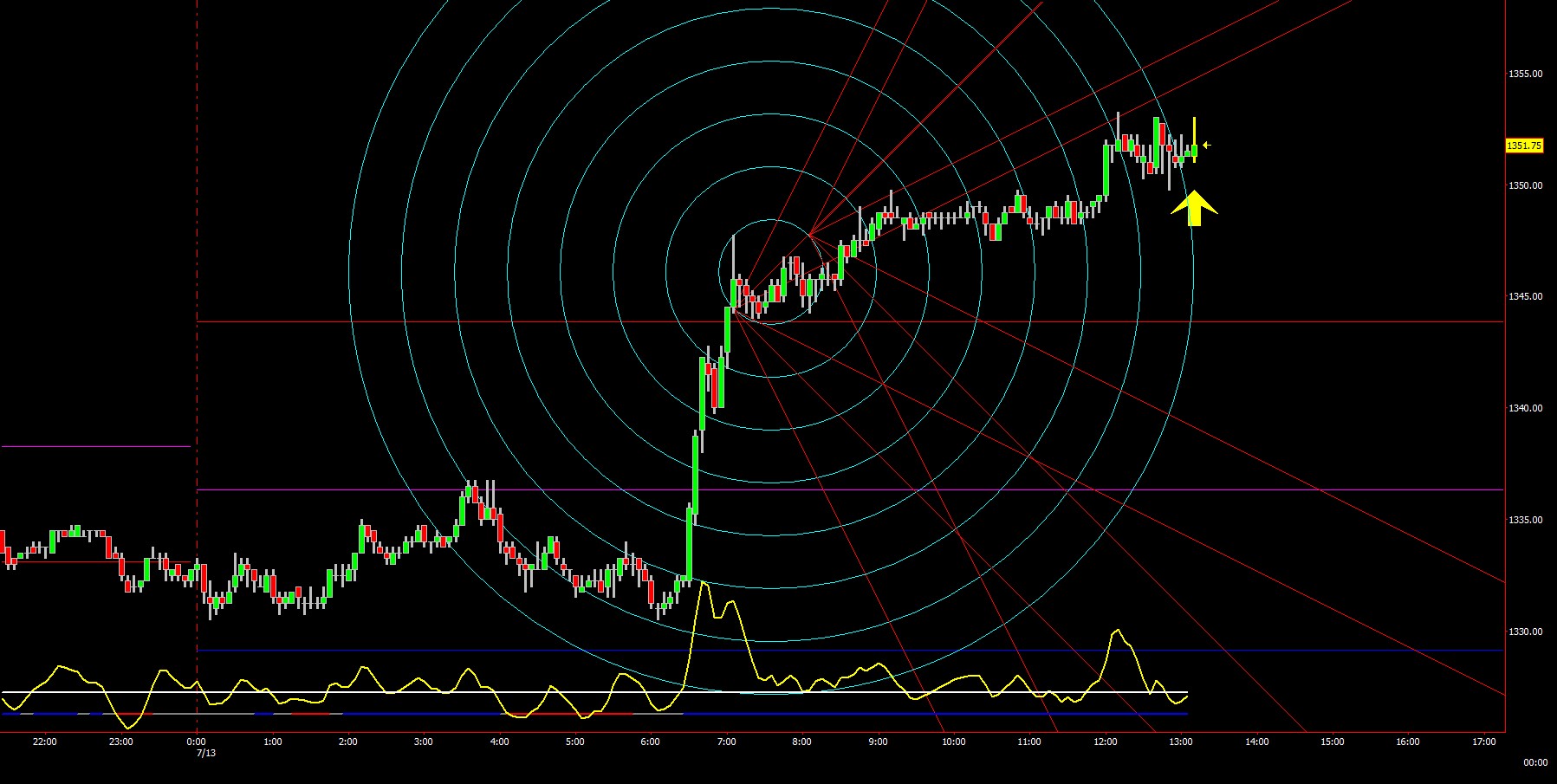The height and width of the screenshot is (784, 1557).
Task: Click the 1351.75 current price tag
Action: tap(1524, 146)
